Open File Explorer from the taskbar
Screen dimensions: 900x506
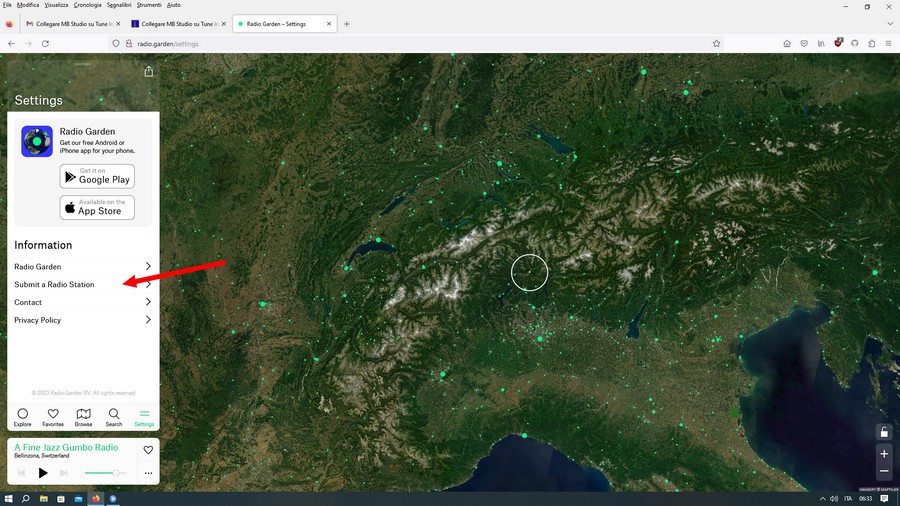(44, 499)
